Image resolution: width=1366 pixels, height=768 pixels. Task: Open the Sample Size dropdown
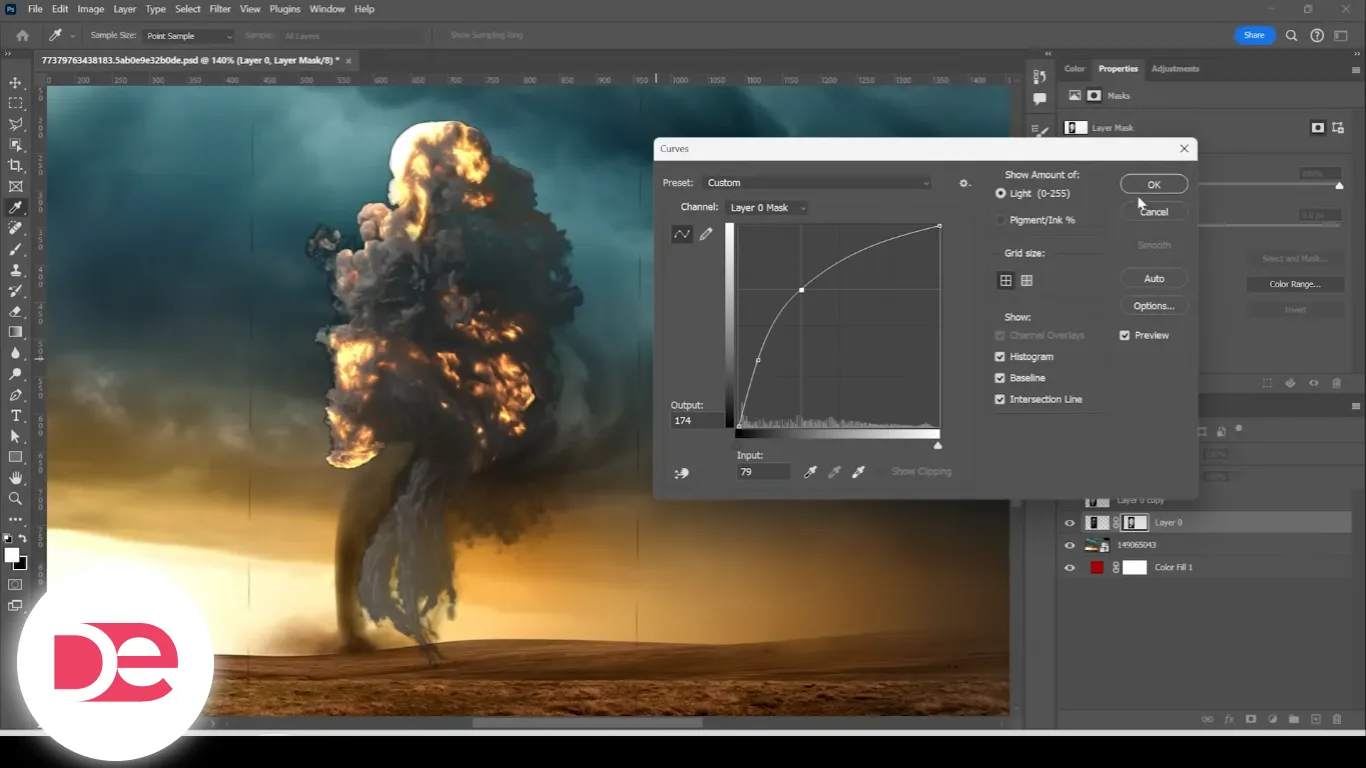[x=189, y=36]
